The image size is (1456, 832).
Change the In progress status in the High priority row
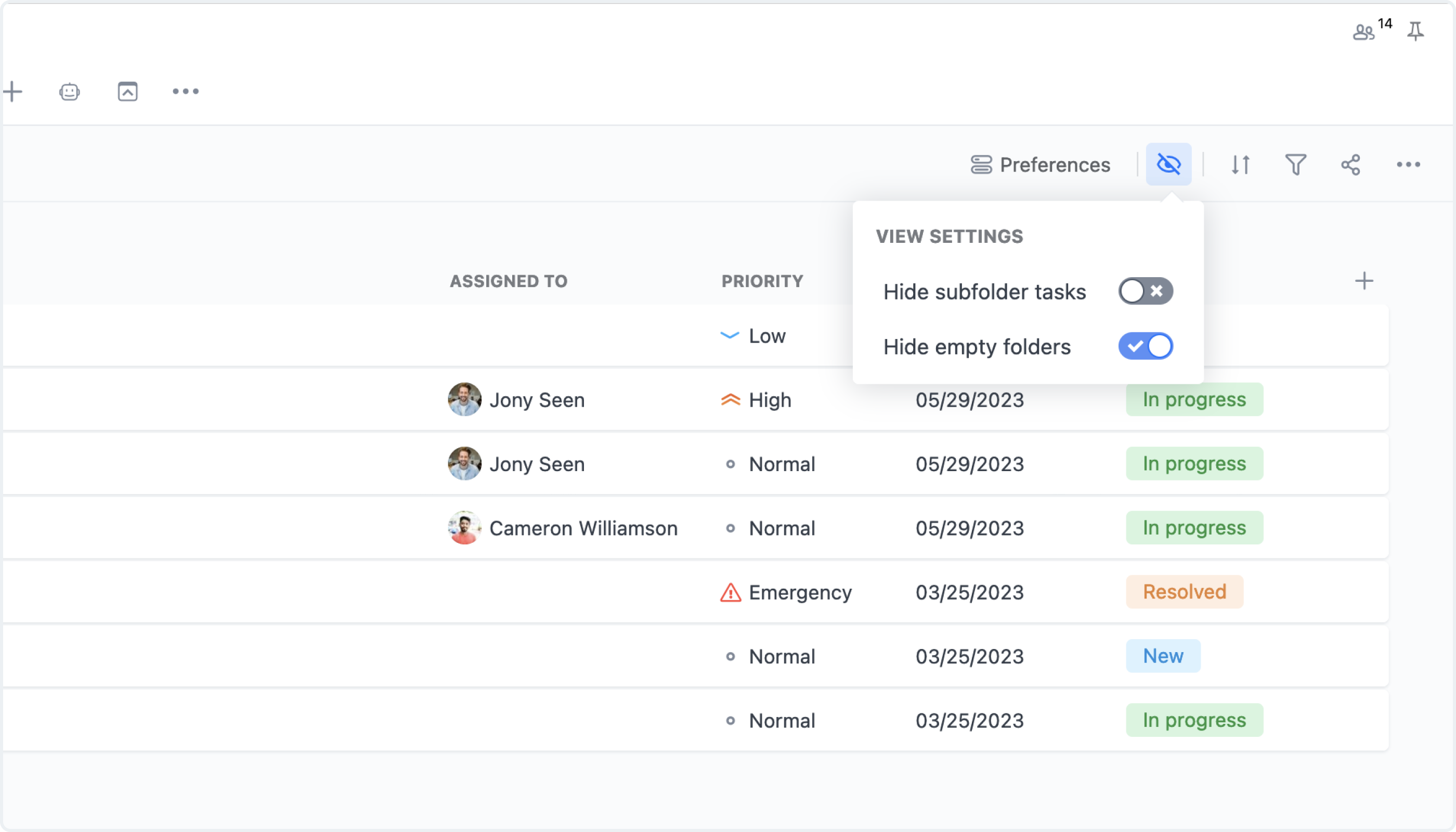point(1194,399)
